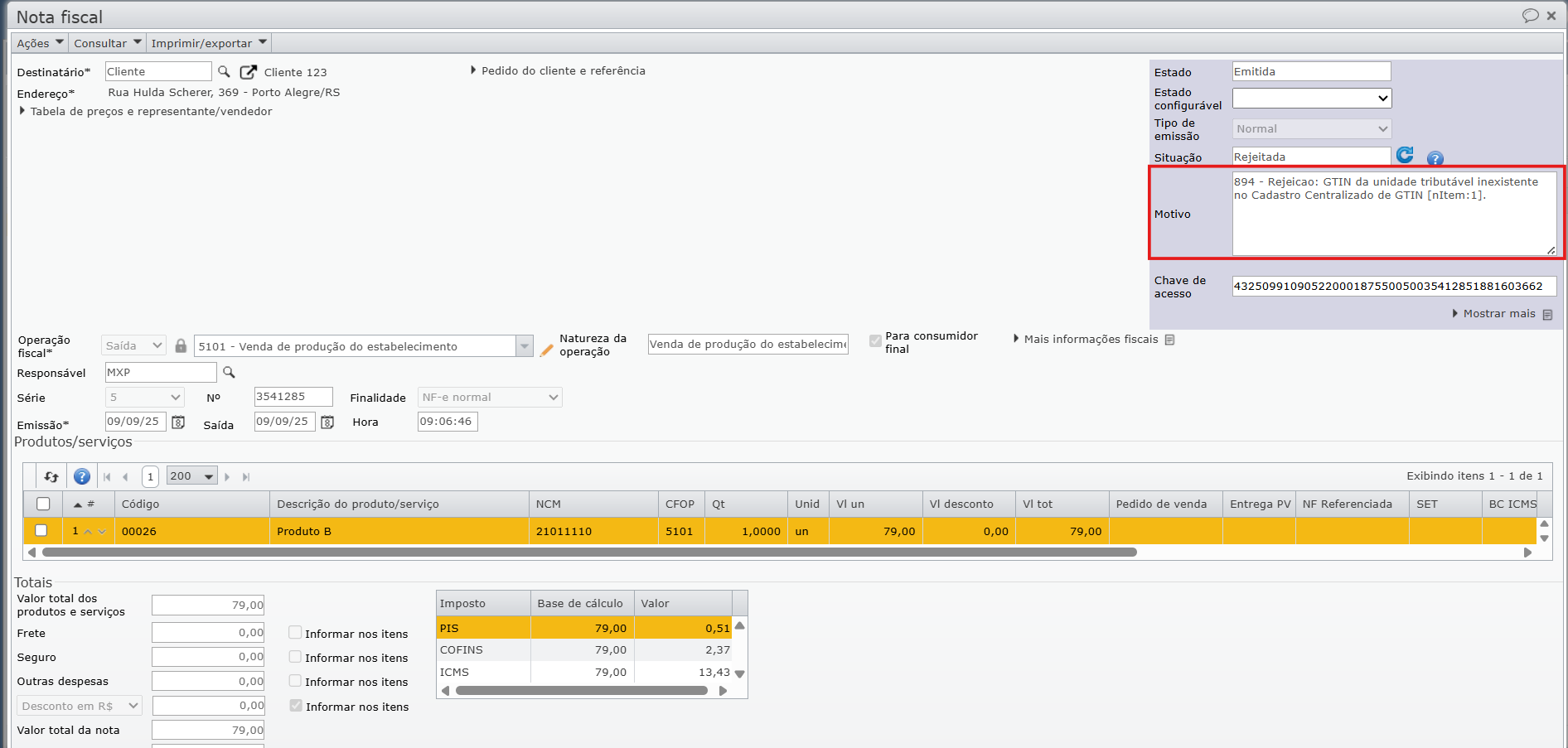1568x748 pixels.
Task: Click the tax table horizontal scrollbar
Action: tap(581, 691)
